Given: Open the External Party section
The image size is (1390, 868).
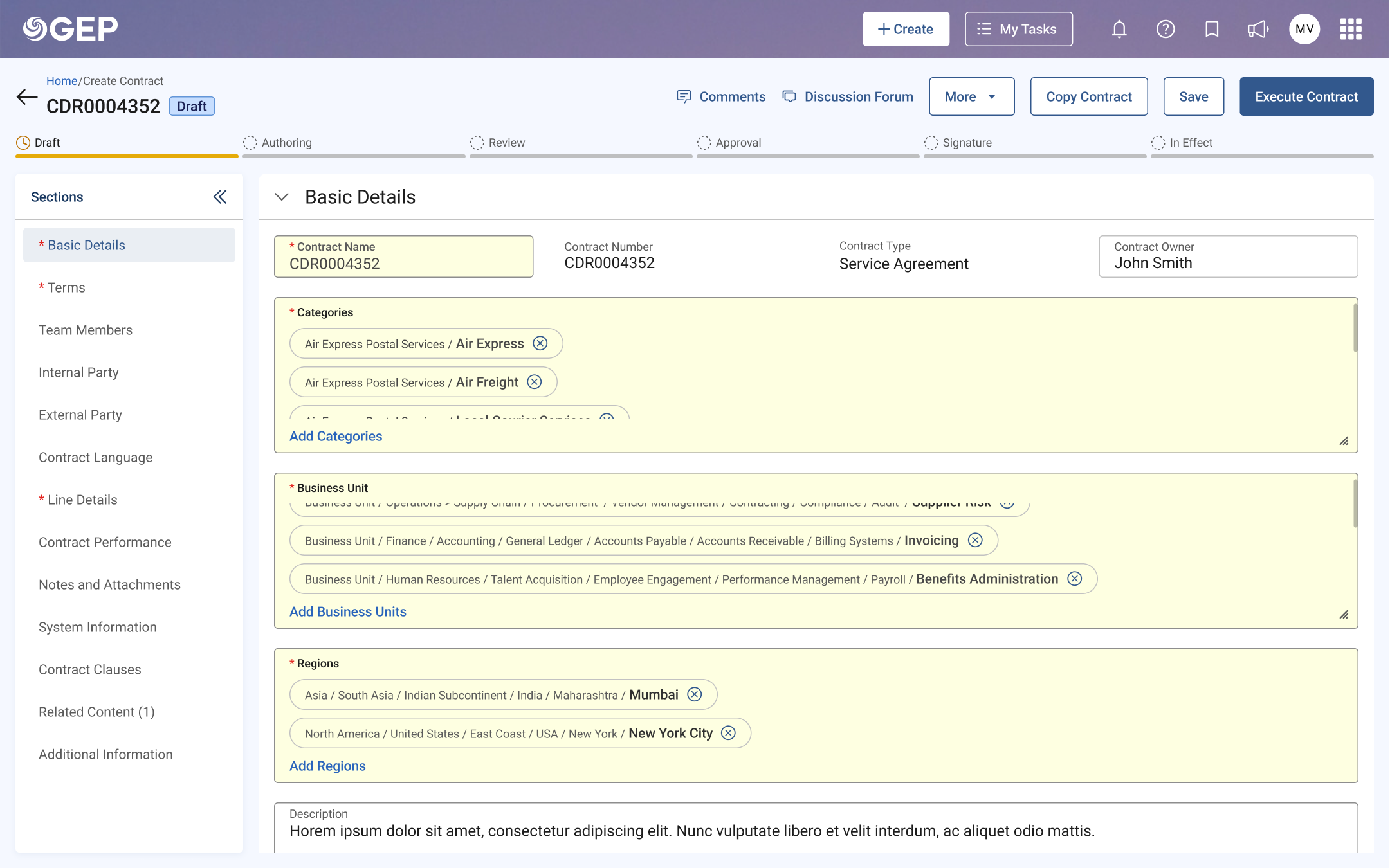Looking at the screenshot, I should (129, 415).
